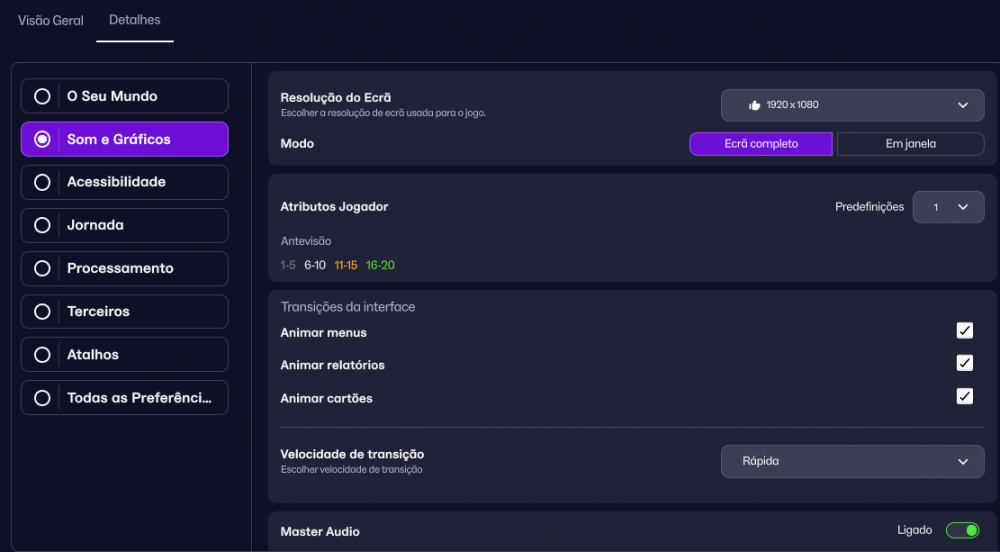Open the Resolução do Ecrã dropdown
The height and width of the screenshot is (552, 1000).
point(853,105)
